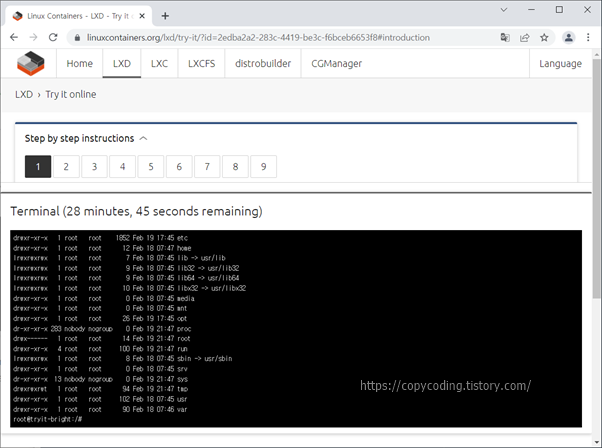The height and width of the screenshot is (448, 602).
Task: Click the Terminal time remaining heading
Action: click(x=136, y=211)
